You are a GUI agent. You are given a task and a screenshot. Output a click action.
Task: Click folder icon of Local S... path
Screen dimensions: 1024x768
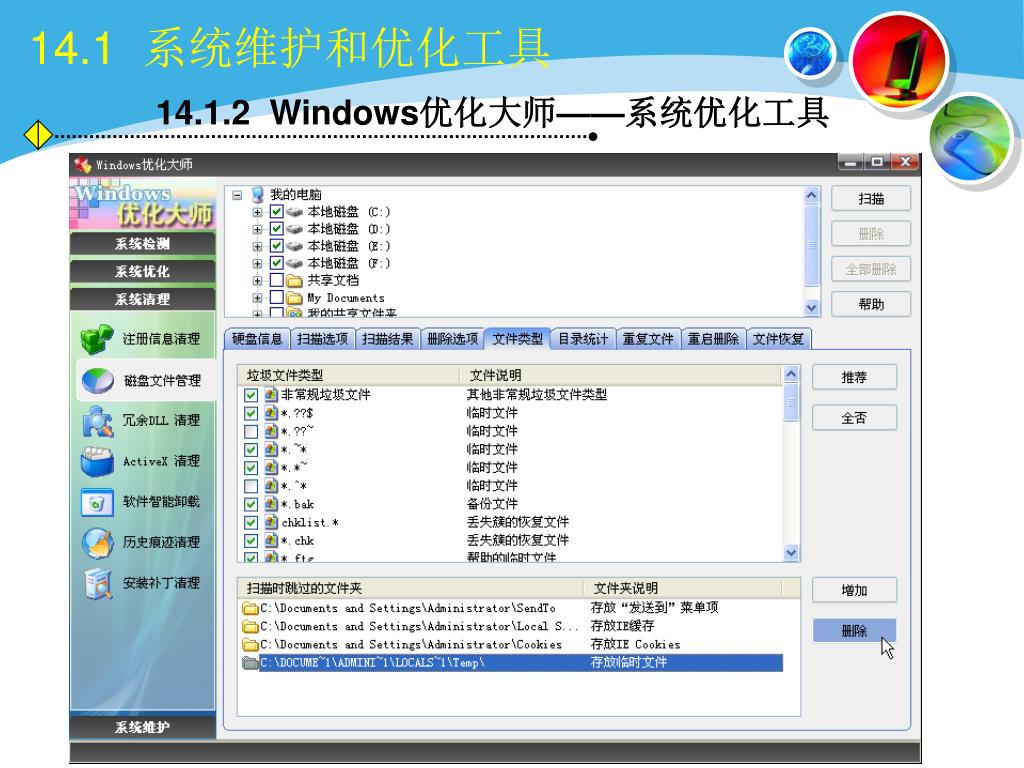click(x=250, y=626)
